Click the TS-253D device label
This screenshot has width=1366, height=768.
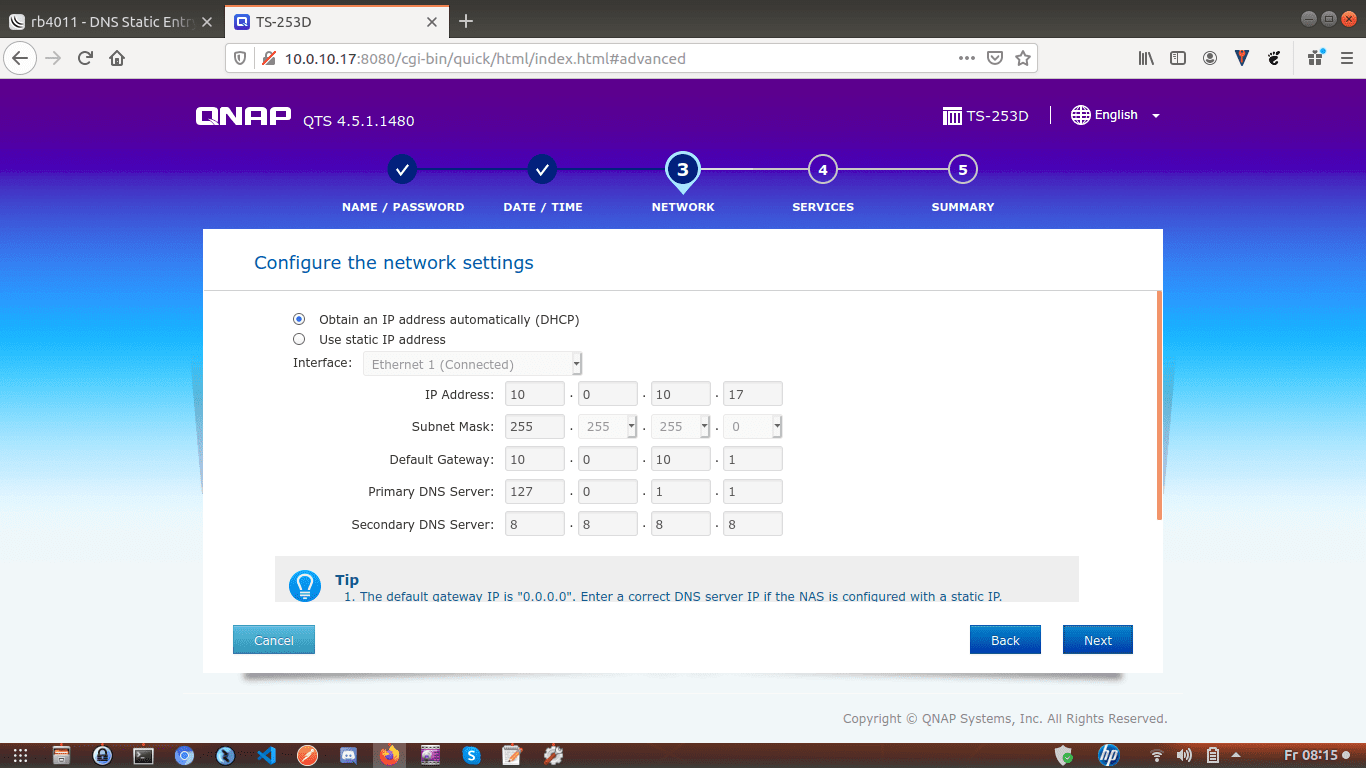[986, 116]
